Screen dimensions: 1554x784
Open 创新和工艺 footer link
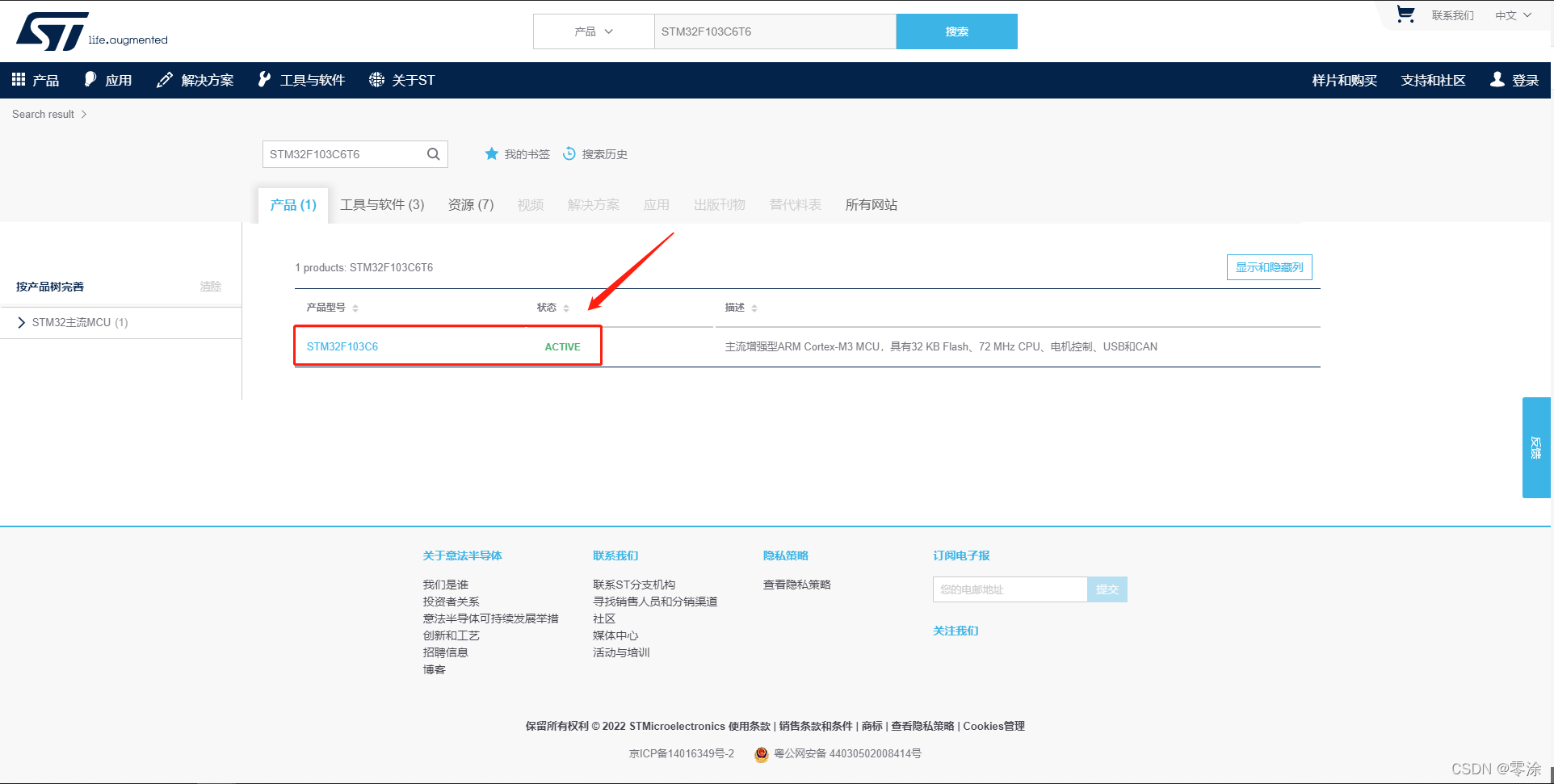pyautogui.click(x=451, y=635)
